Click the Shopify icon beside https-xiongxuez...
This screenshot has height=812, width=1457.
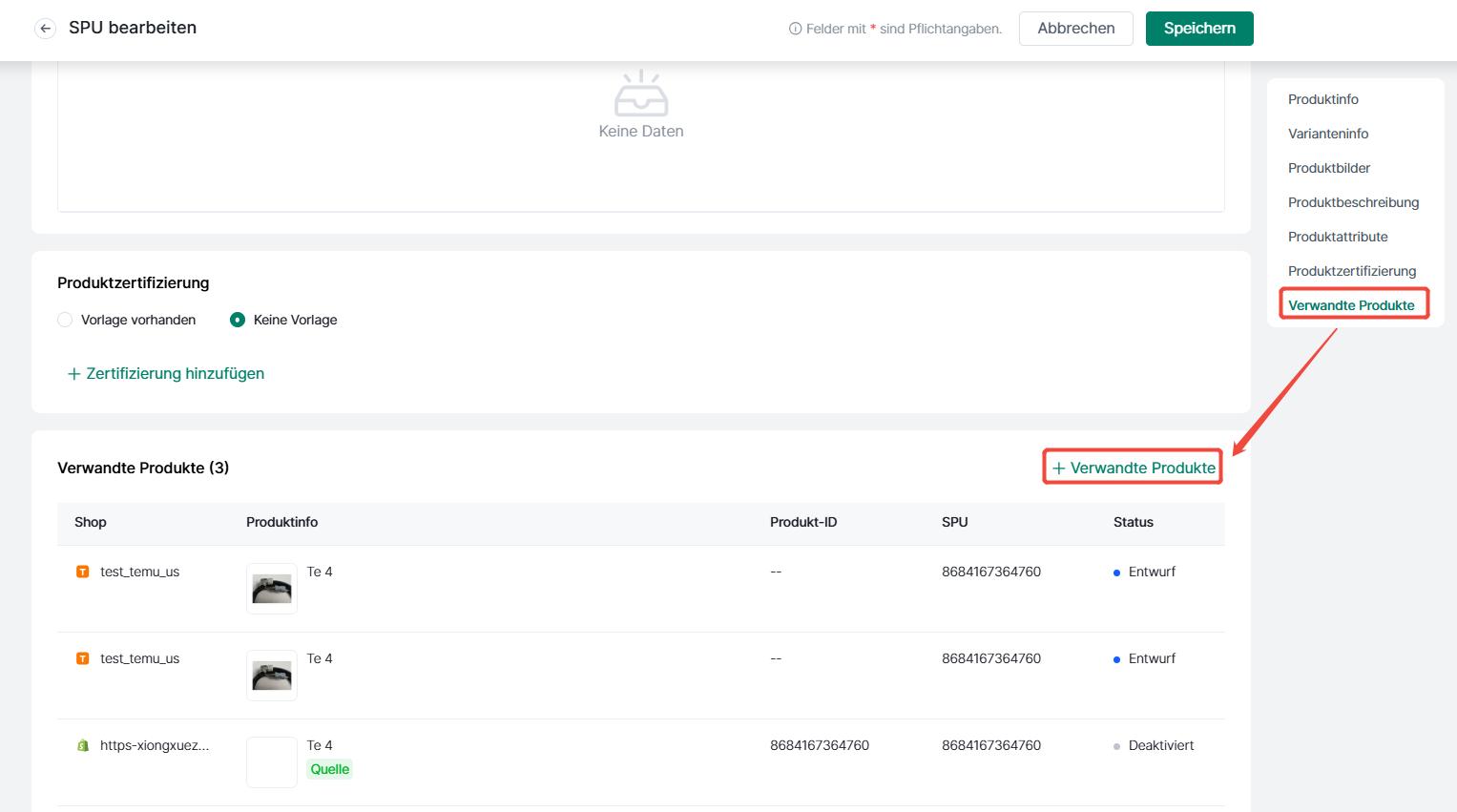pos(83,745)
